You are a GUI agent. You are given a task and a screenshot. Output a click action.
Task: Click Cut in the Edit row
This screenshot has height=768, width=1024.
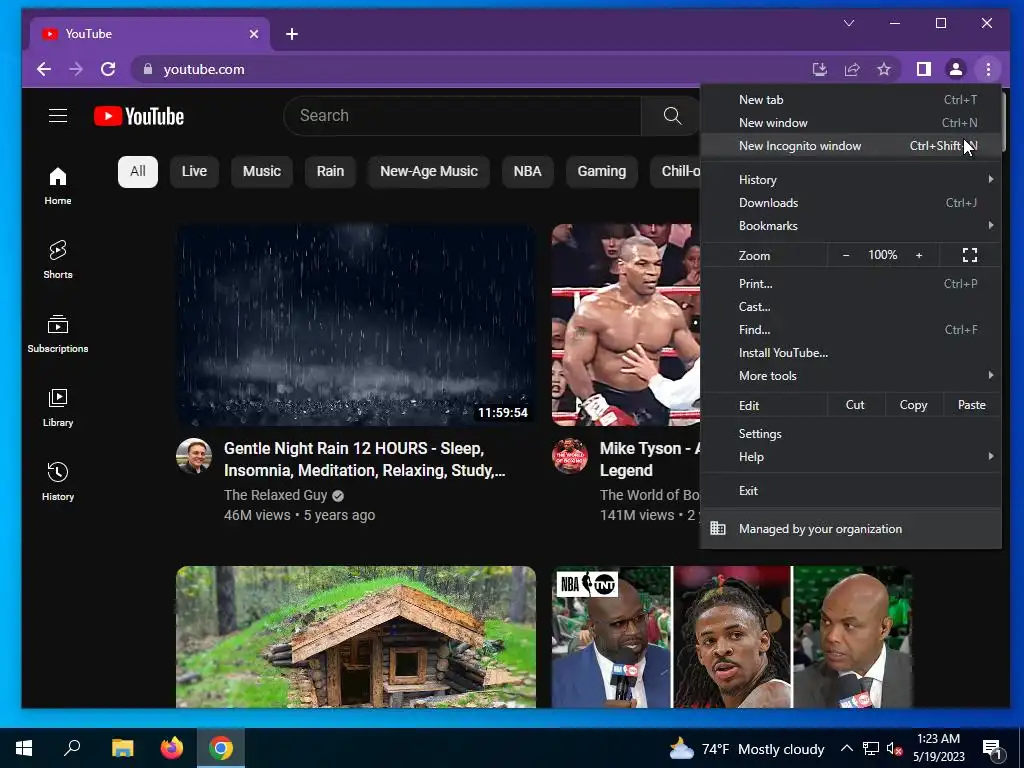click(x=855, y=405)
